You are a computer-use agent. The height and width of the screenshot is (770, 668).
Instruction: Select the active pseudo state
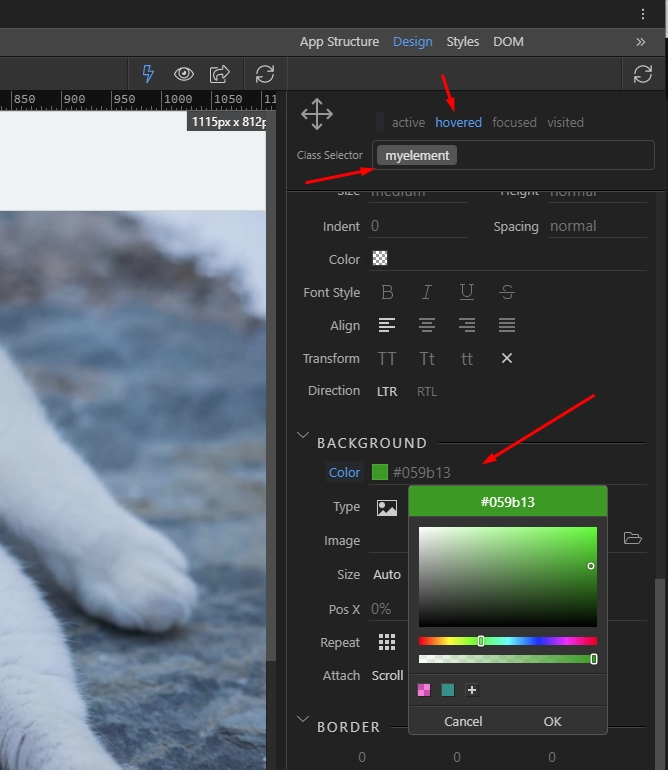tap(408, 122)
